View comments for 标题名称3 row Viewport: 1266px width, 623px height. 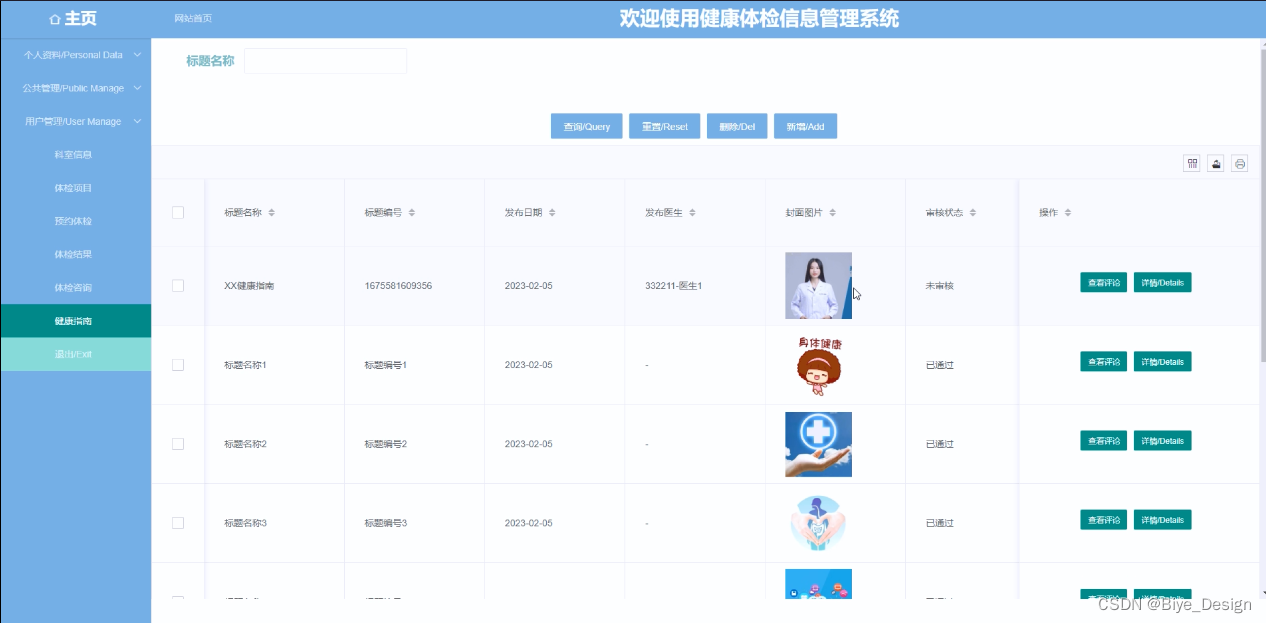tap(1103, 519)
